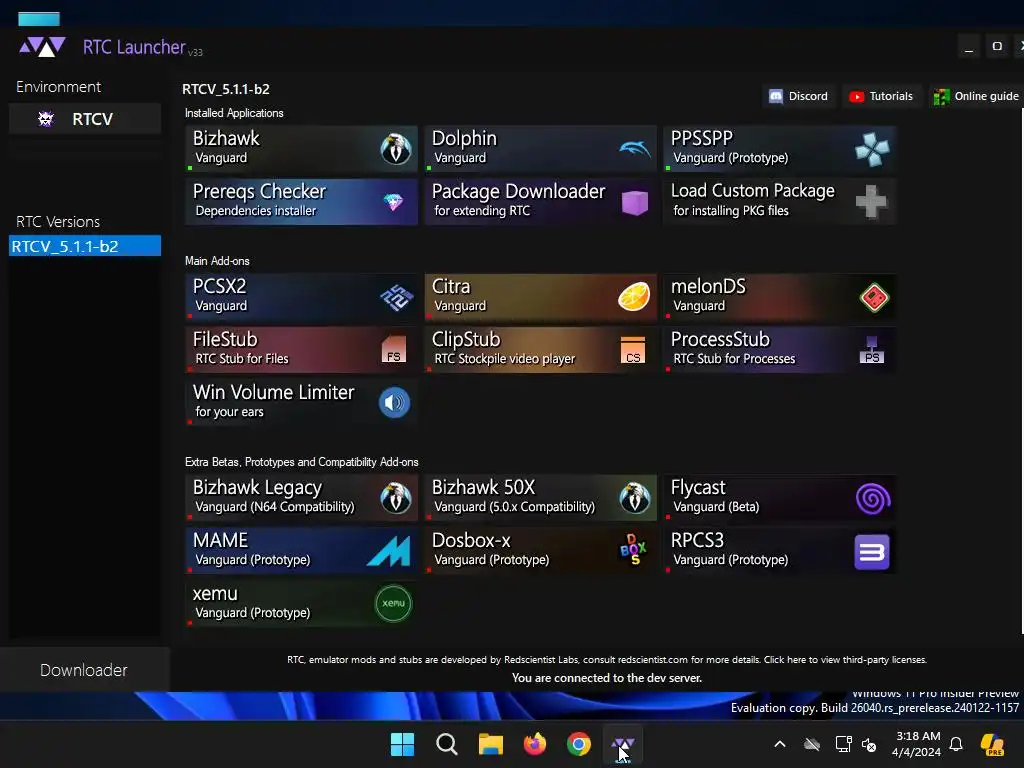
Task: Select the PCSX2 Vanguard add-on title
Action: coord(219,286)
